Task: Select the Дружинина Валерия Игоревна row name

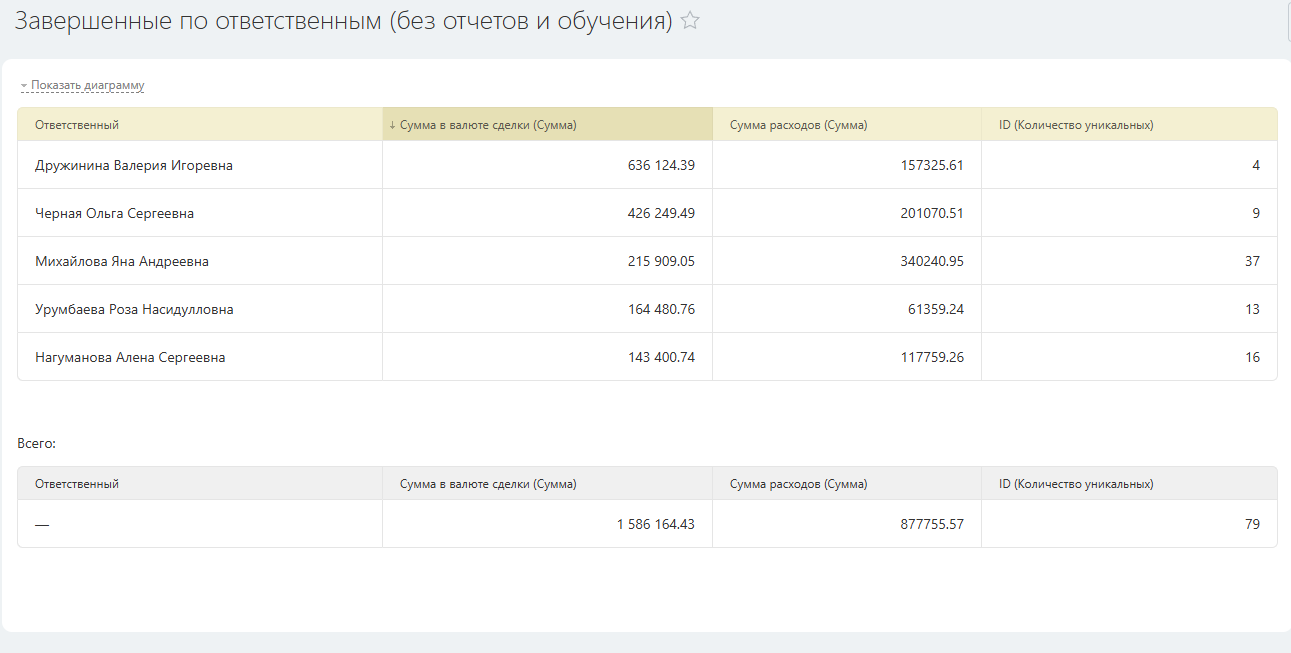Action: 134,165
